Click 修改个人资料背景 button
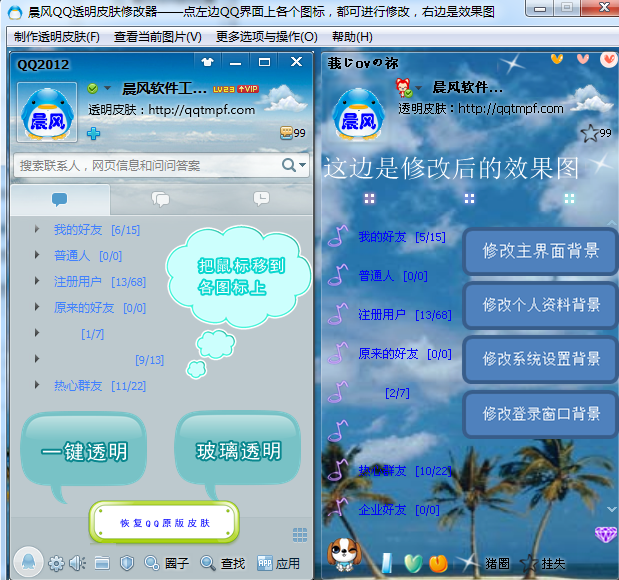The width and height of the screenshot is (619, 580). point(540,305)
